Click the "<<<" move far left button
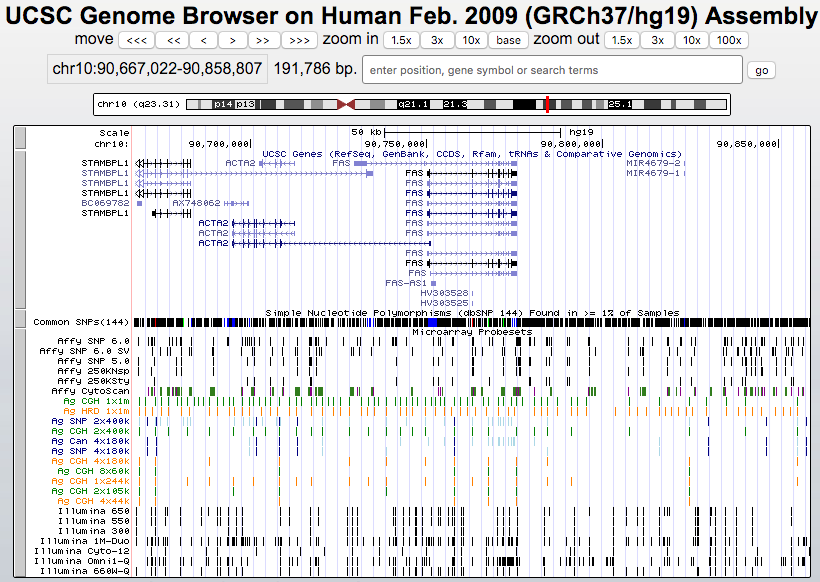Image resolution: width=820 pixels, height=582 pixels. point(136,40)
